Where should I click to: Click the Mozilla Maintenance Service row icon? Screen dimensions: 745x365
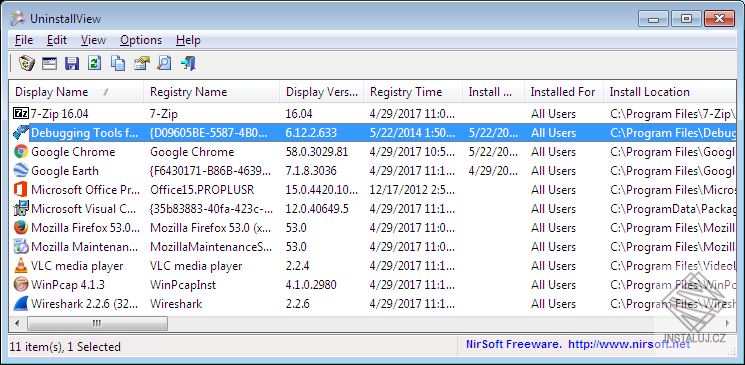tap(21, 247)
